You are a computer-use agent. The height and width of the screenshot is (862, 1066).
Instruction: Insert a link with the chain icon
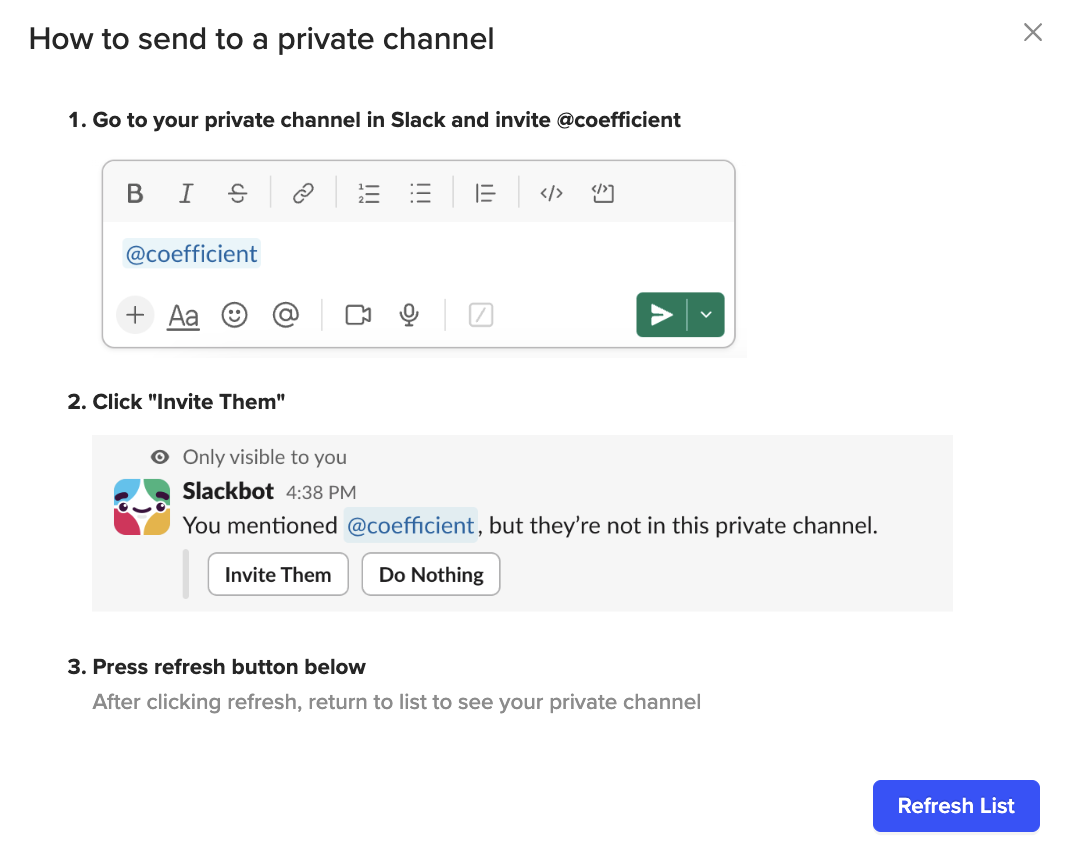303,194
